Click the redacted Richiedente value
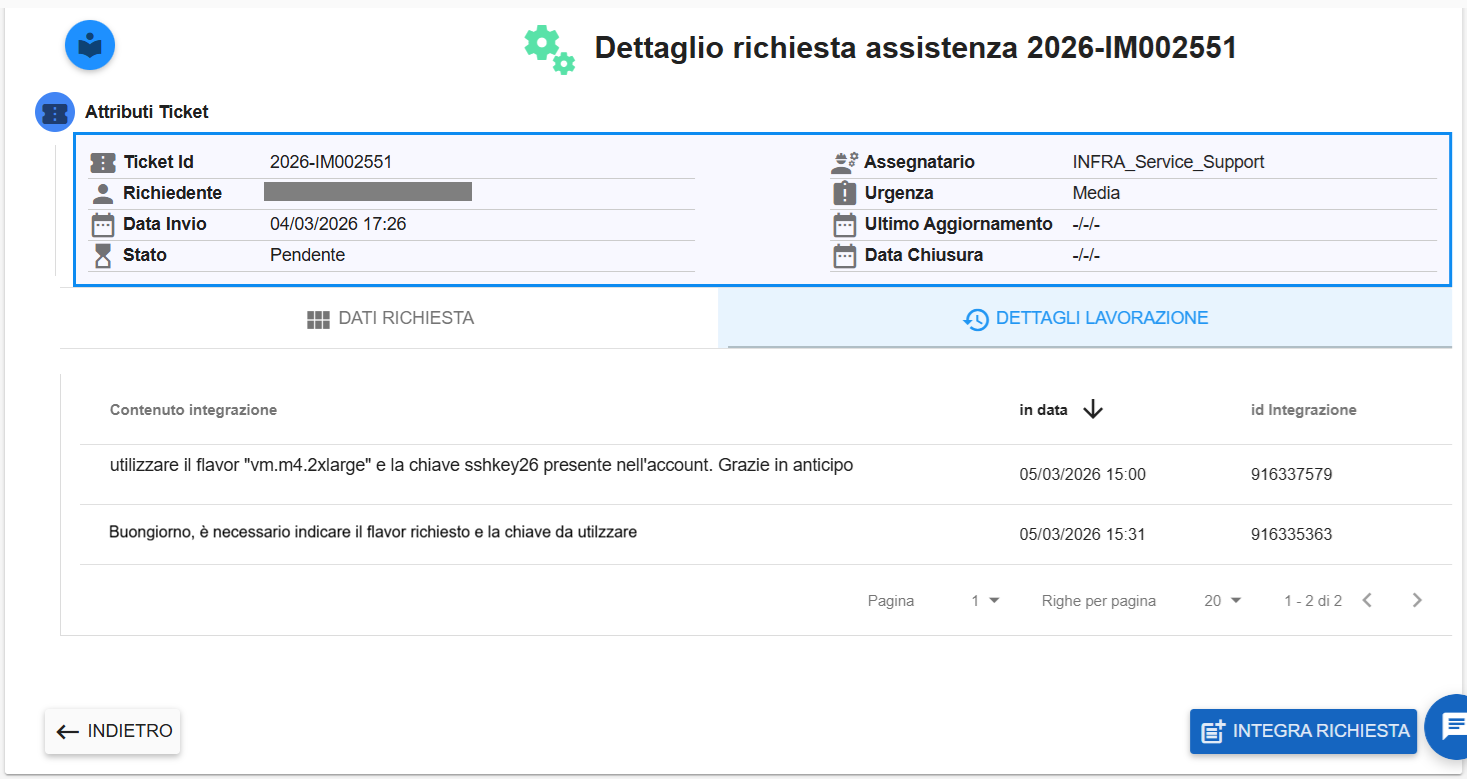The width and height of the screenshot is (1467, 779). [x=368, y=192]
